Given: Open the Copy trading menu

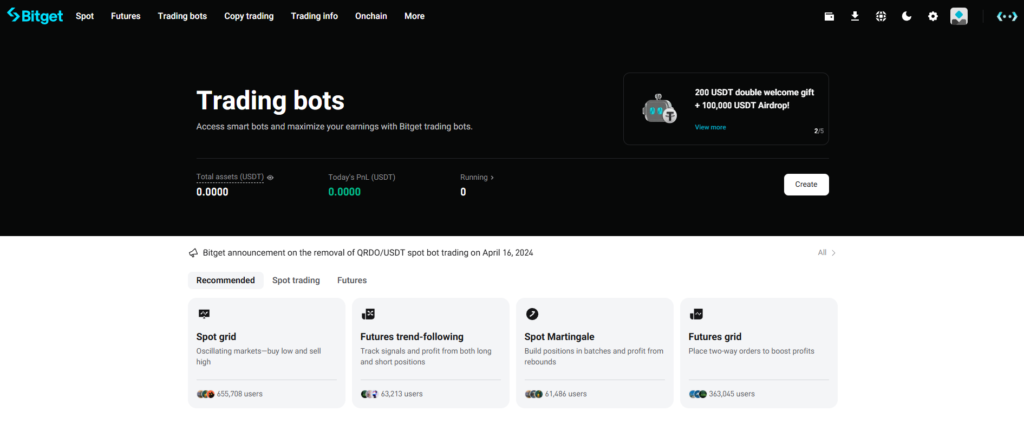Looking at the screenshot, I should click(x=249, y=16).
